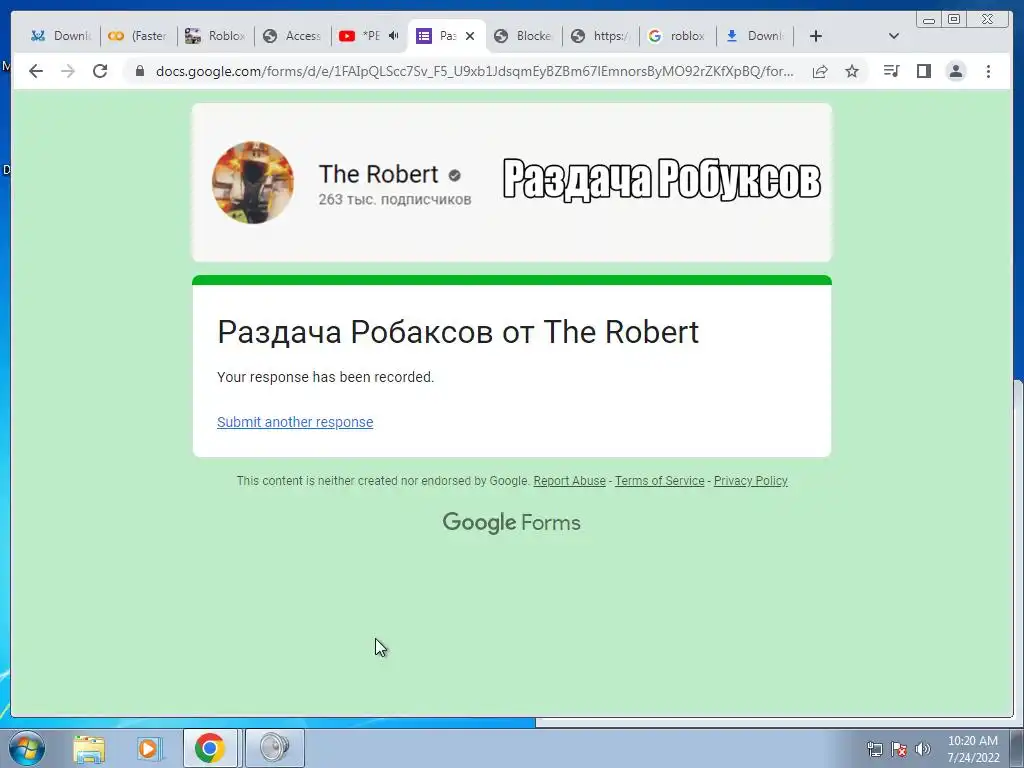This screenshot has height=768, width=1024.
Task: Switch to the Roblox tab
Action: click(215, 36)
